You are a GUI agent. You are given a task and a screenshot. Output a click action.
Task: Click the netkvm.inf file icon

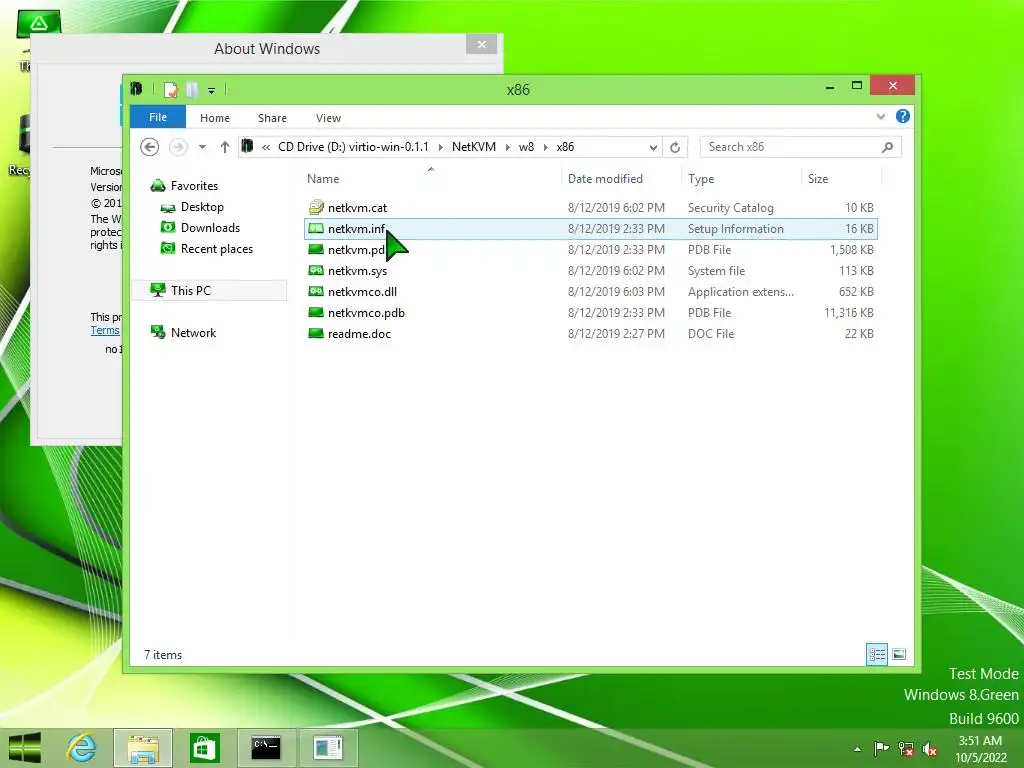tap(316, 229)
